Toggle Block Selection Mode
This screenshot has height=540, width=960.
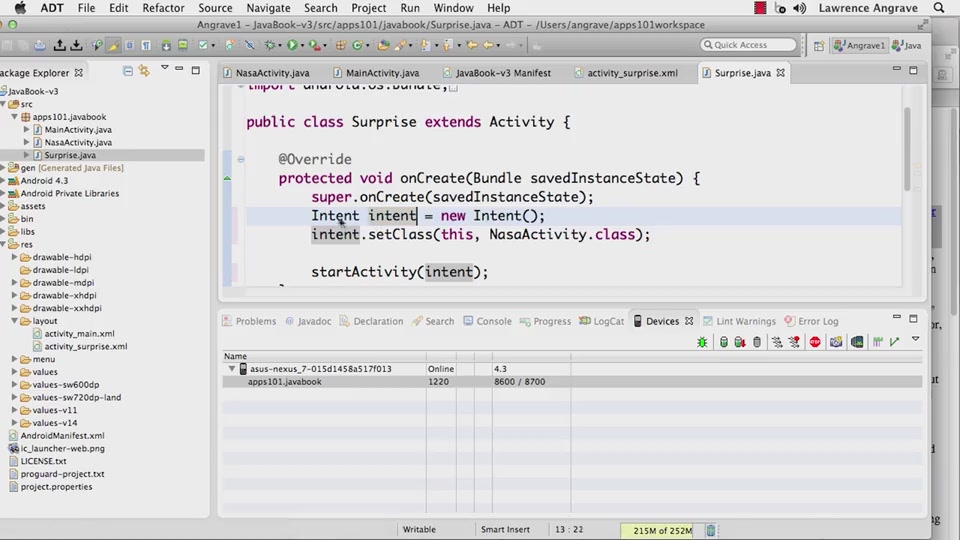point(130,45)
